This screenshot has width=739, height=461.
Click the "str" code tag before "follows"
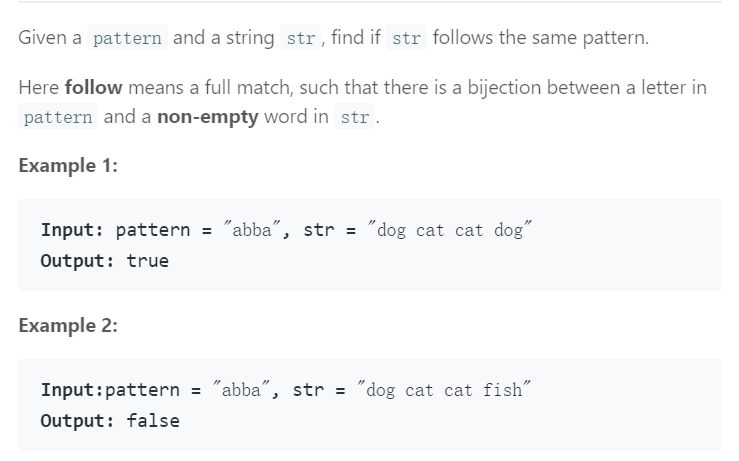(406, 38)
